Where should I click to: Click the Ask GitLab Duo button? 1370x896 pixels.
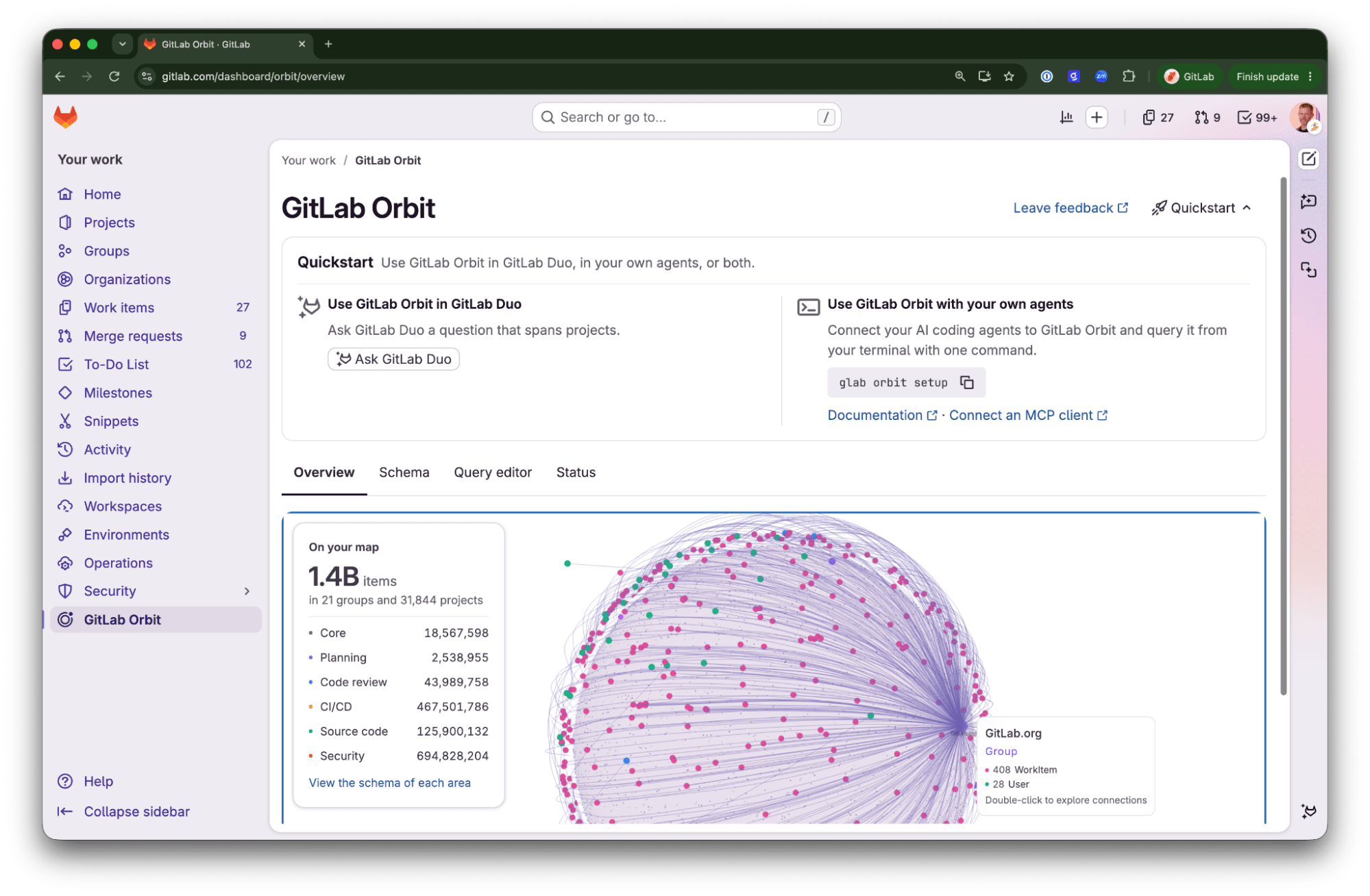point(393,360)
